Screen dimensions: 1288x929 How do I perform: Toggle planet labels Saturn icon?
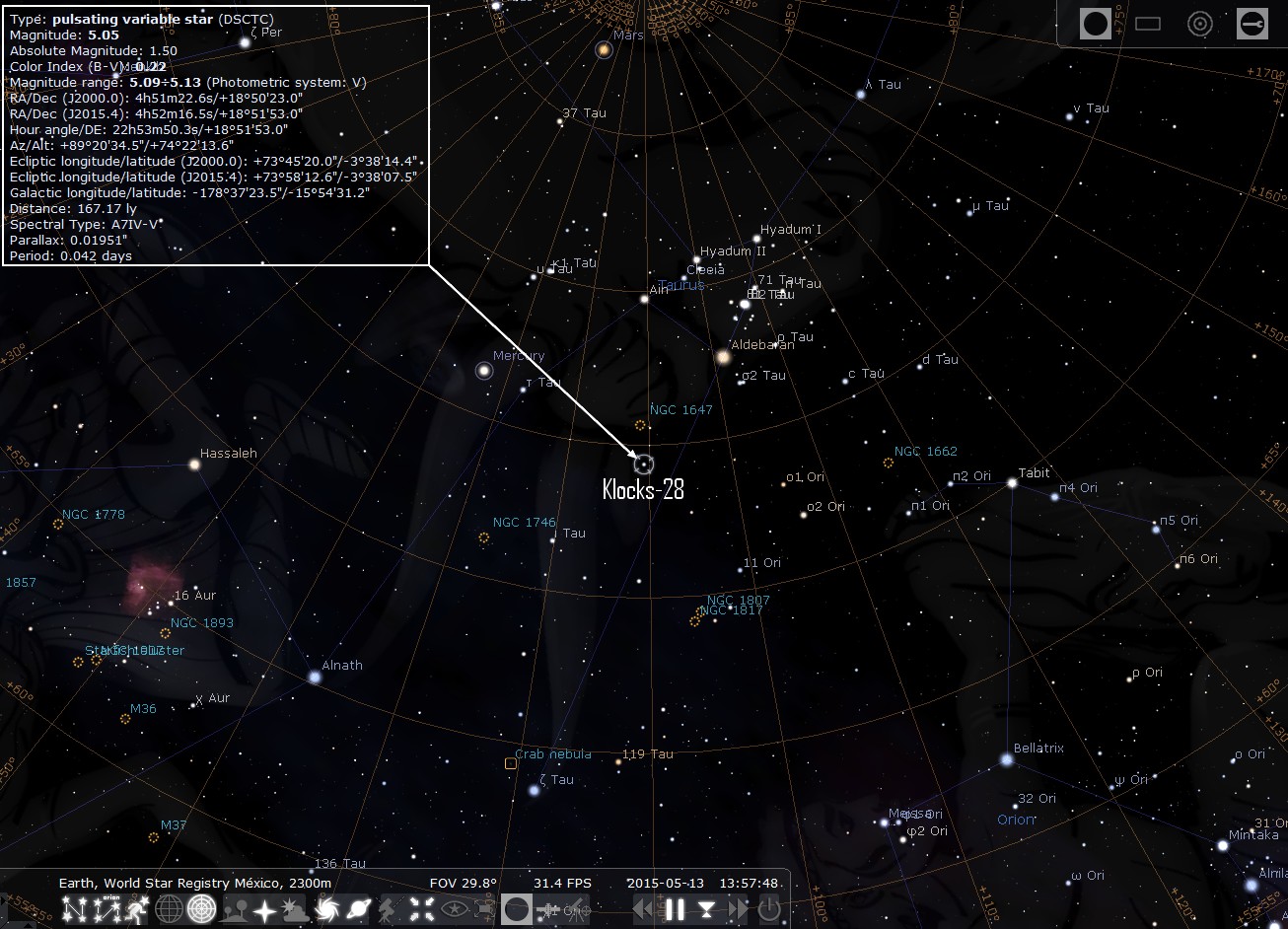point(358,909)
